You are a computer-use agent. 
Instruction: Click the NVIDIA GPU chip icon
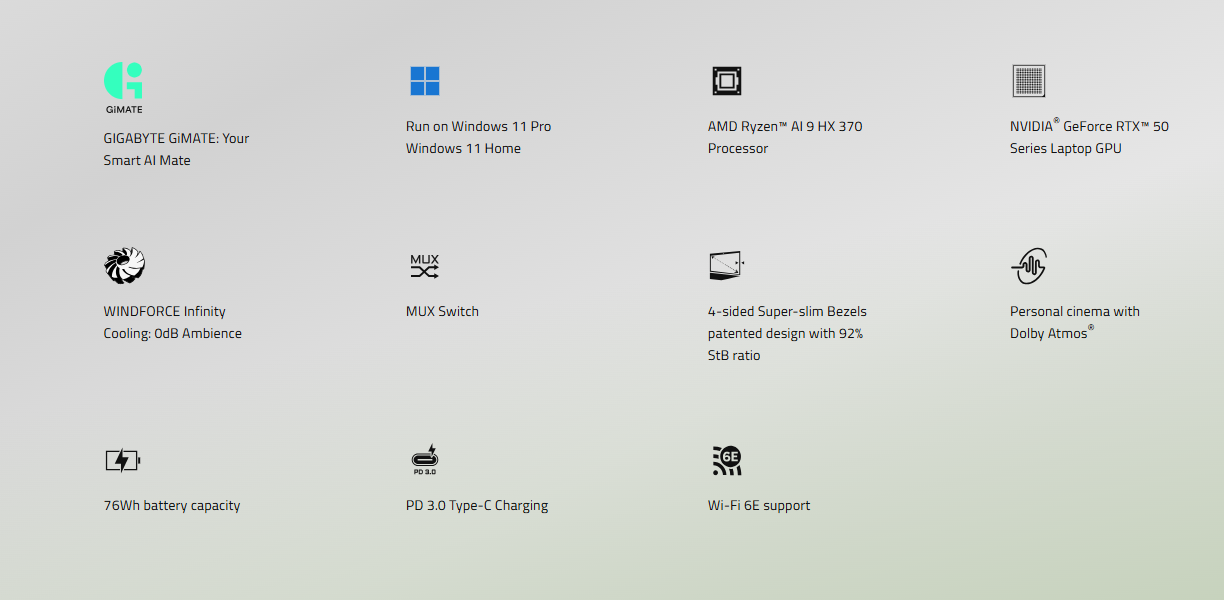point(1028,81)
